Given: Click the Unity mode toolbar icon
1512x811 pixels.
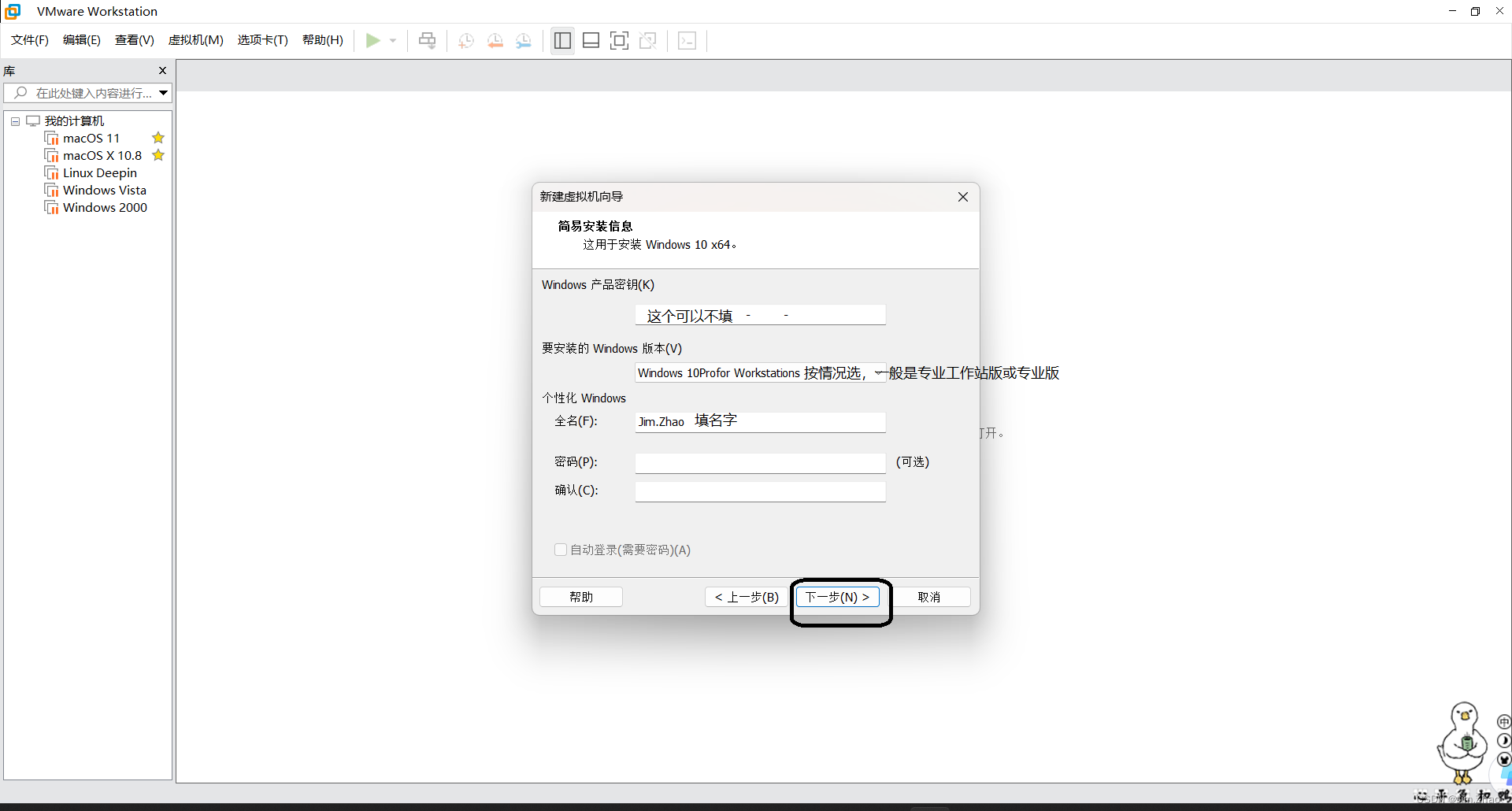Looking at the screenshot, I should pyautogui.click(x=648, y=41).
